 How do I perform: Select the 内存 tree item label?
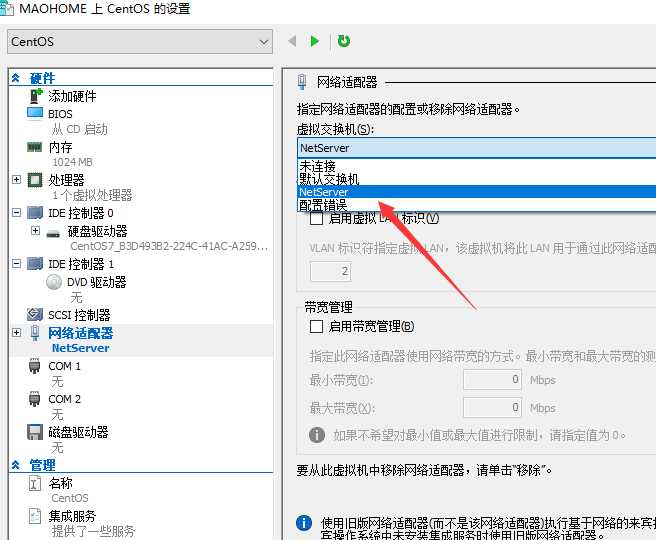(61, 147)
